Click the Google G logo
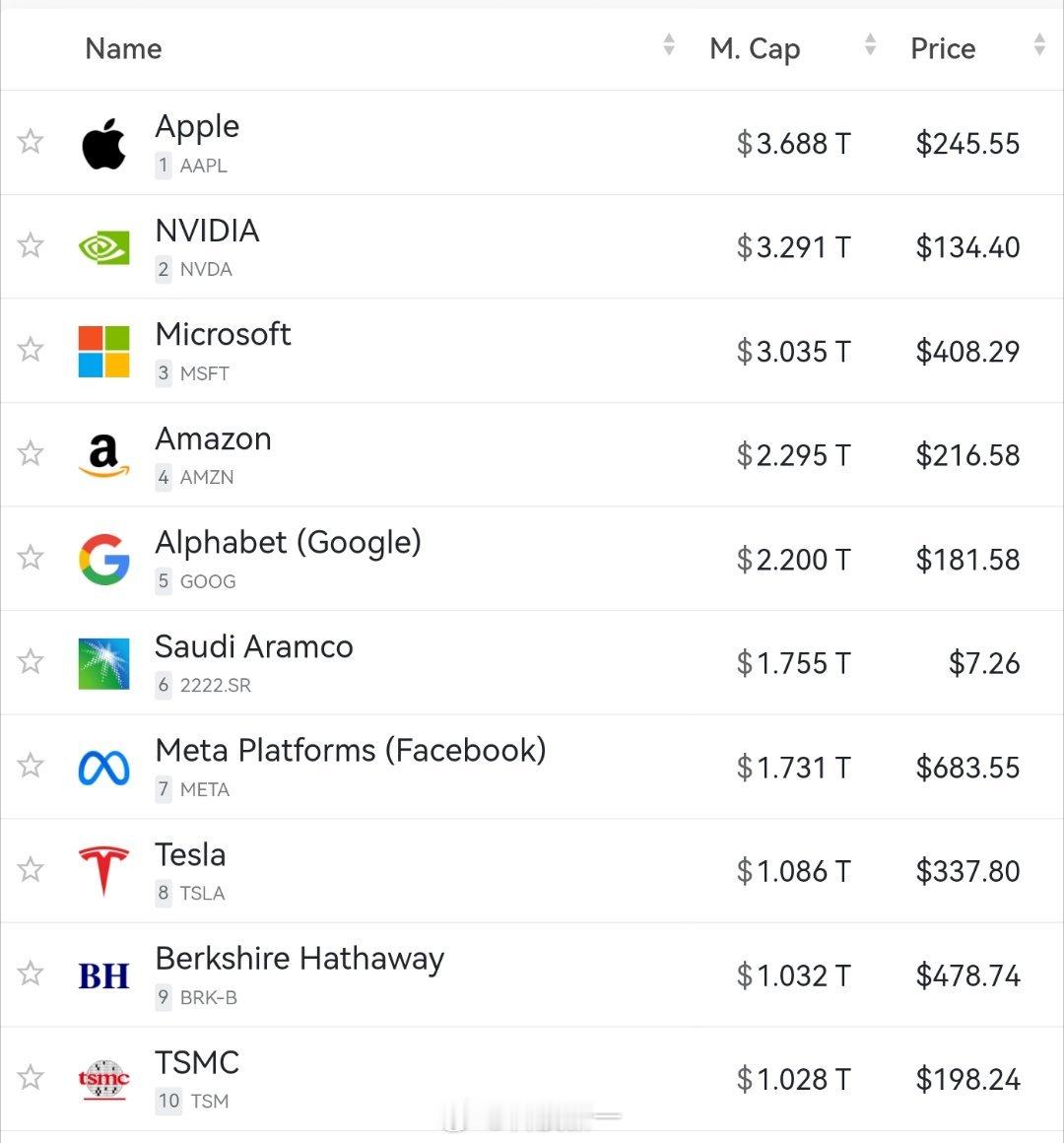The image size is (1064, 1143). coord(103,559)
